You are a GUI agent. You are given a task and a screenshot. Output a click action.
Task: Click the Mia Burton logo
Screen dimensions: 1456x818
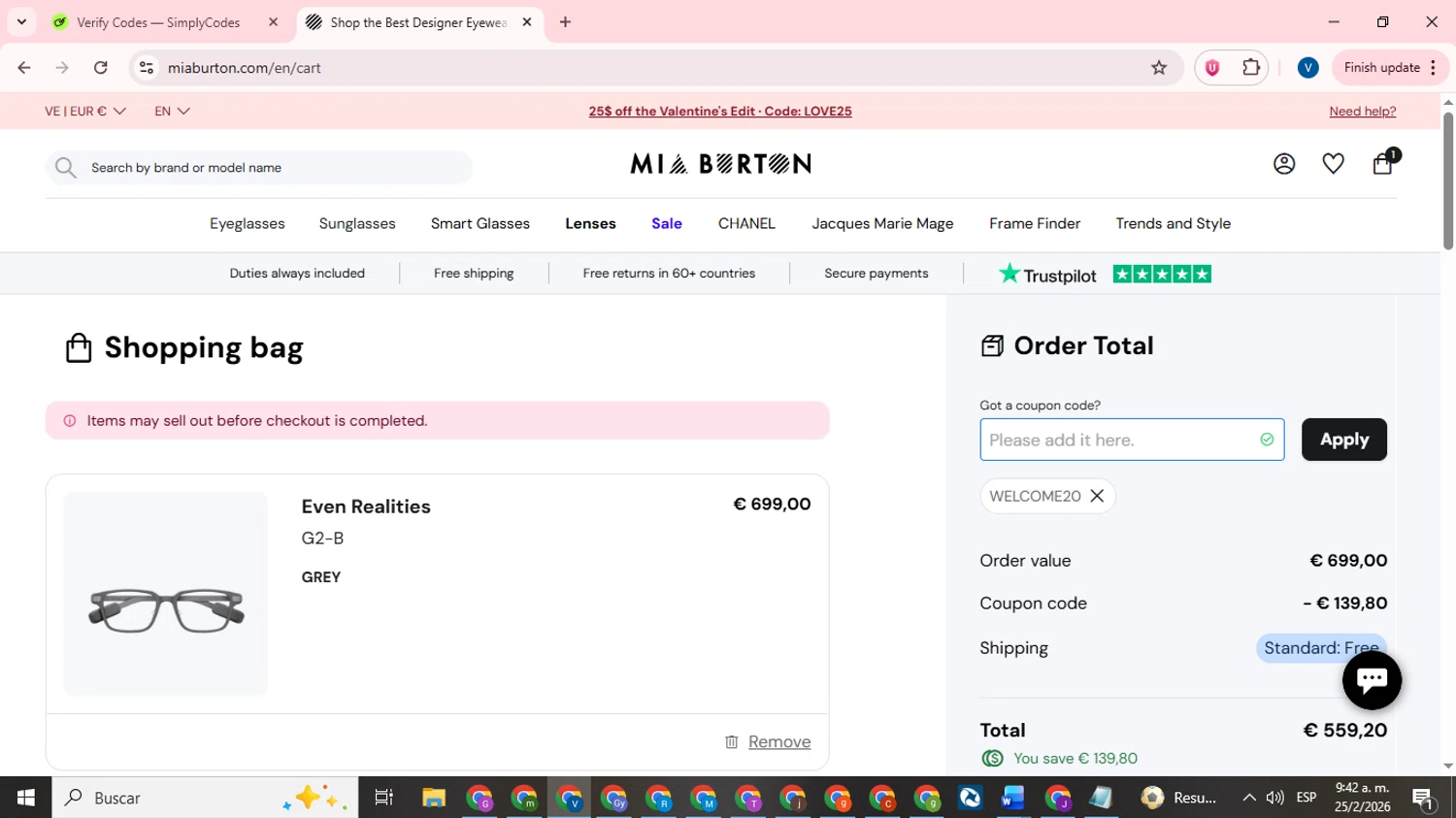(x=720, y=164)
